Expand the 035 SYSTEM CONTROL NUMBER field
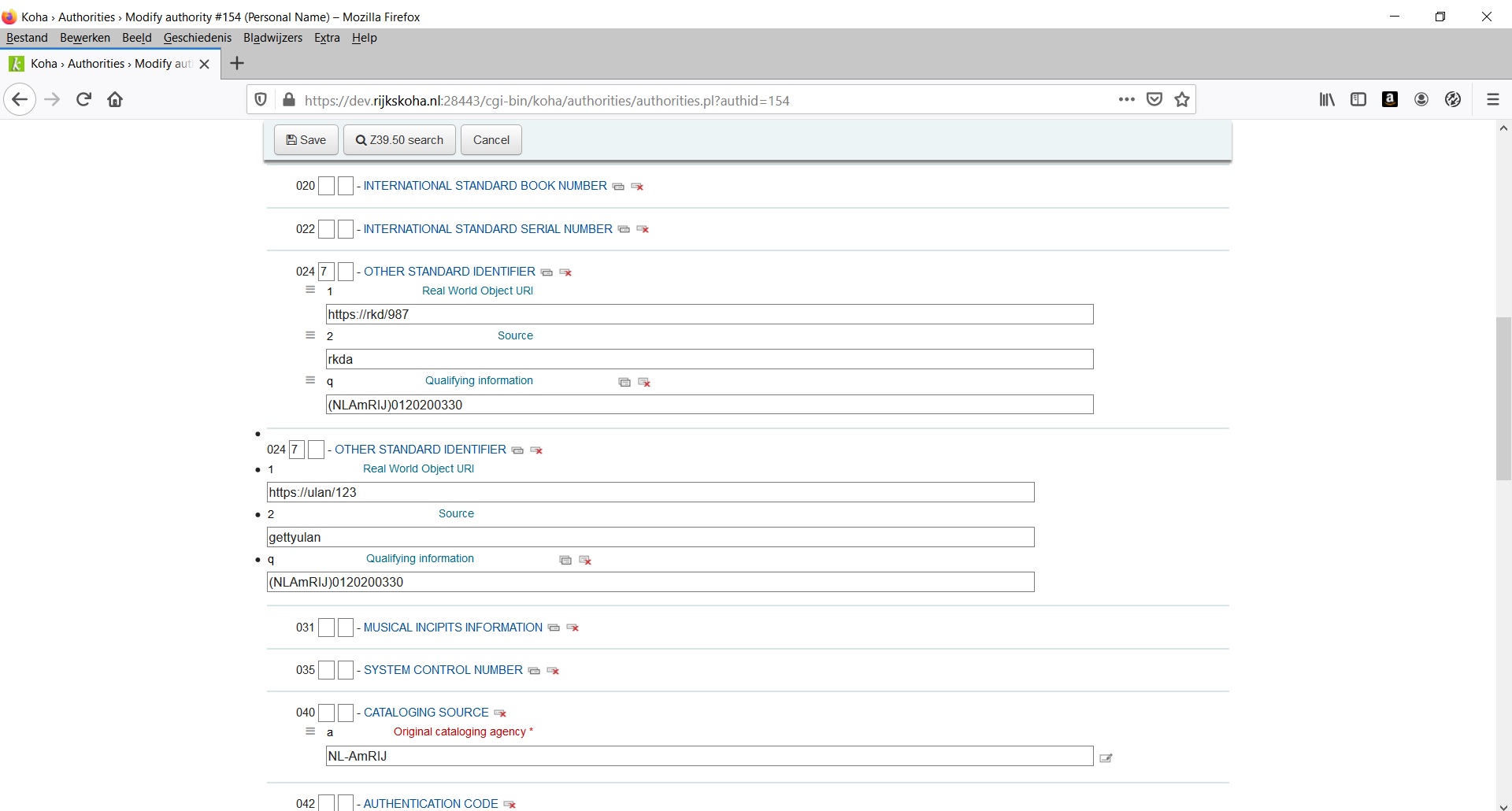The height and width of the screenshot is (811, 1512). point(443,670)
